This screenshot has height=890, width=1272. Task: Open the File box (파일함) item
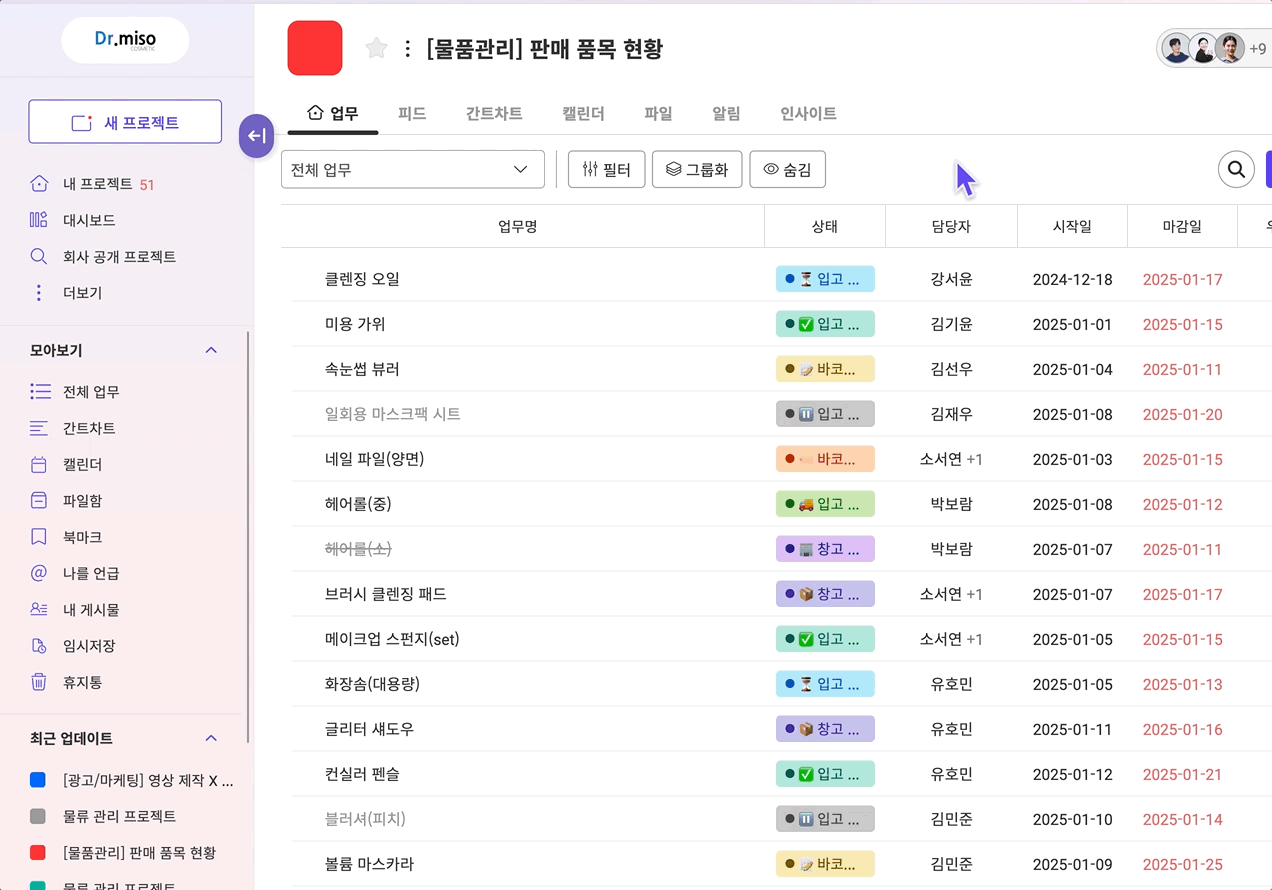pyautogui.click(x=82, y=501)
